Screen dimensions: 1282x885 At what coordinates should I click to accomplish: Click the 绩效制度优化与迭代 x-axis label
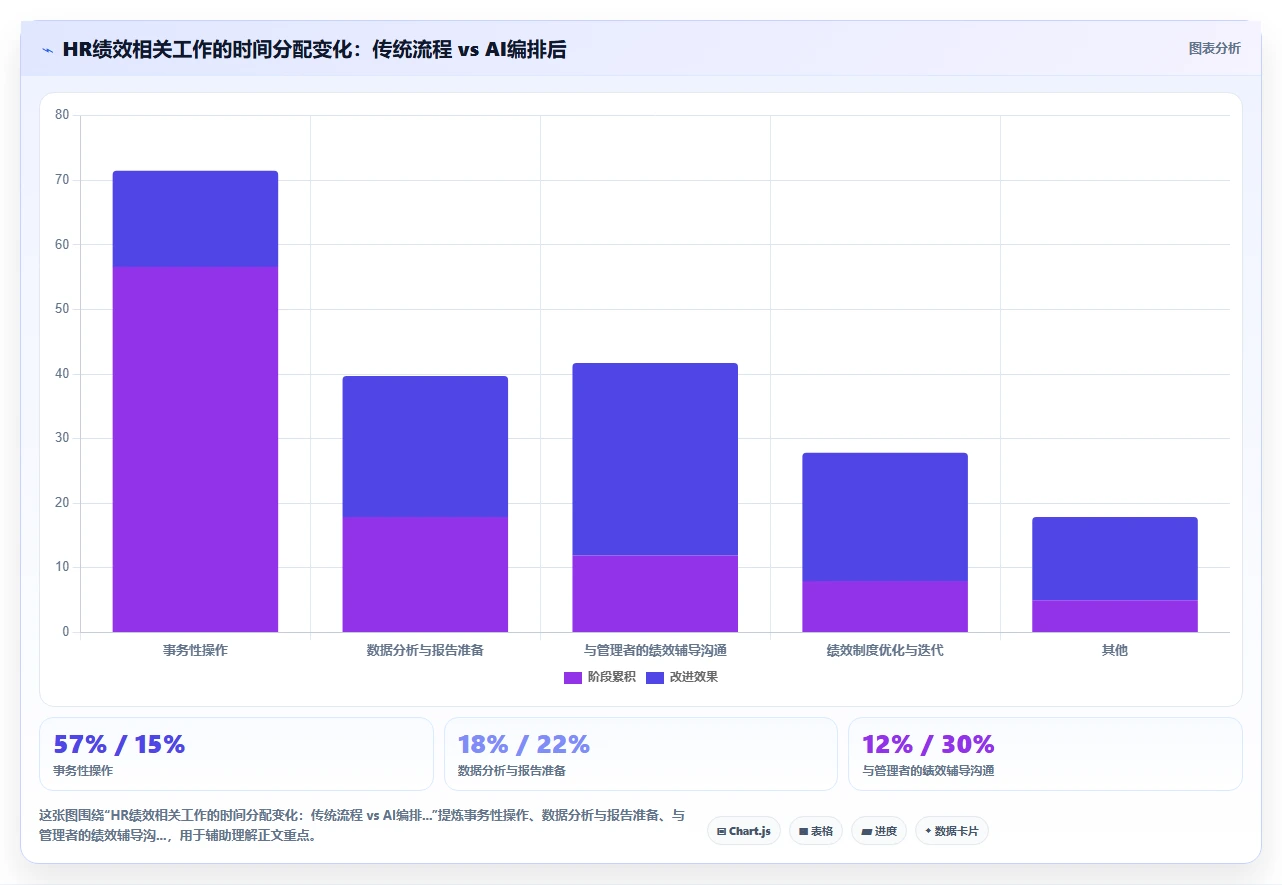point(885,650)
